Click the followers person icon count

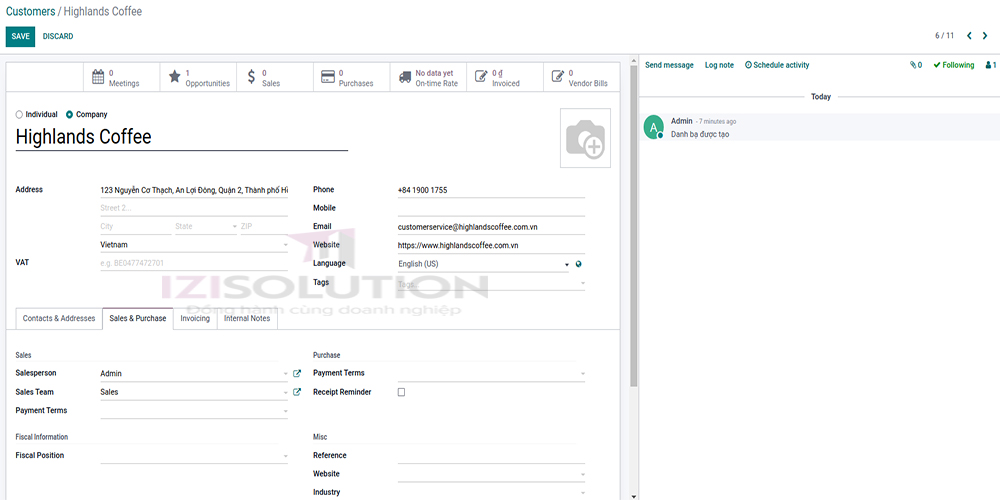click(x=990, y=65)
